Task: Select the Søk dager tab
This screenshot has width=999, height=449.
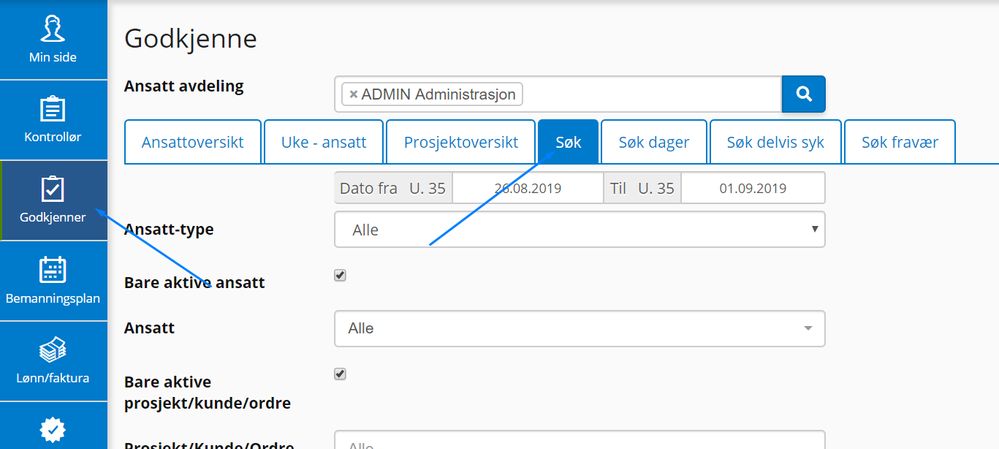Action: tap(654, 142)
